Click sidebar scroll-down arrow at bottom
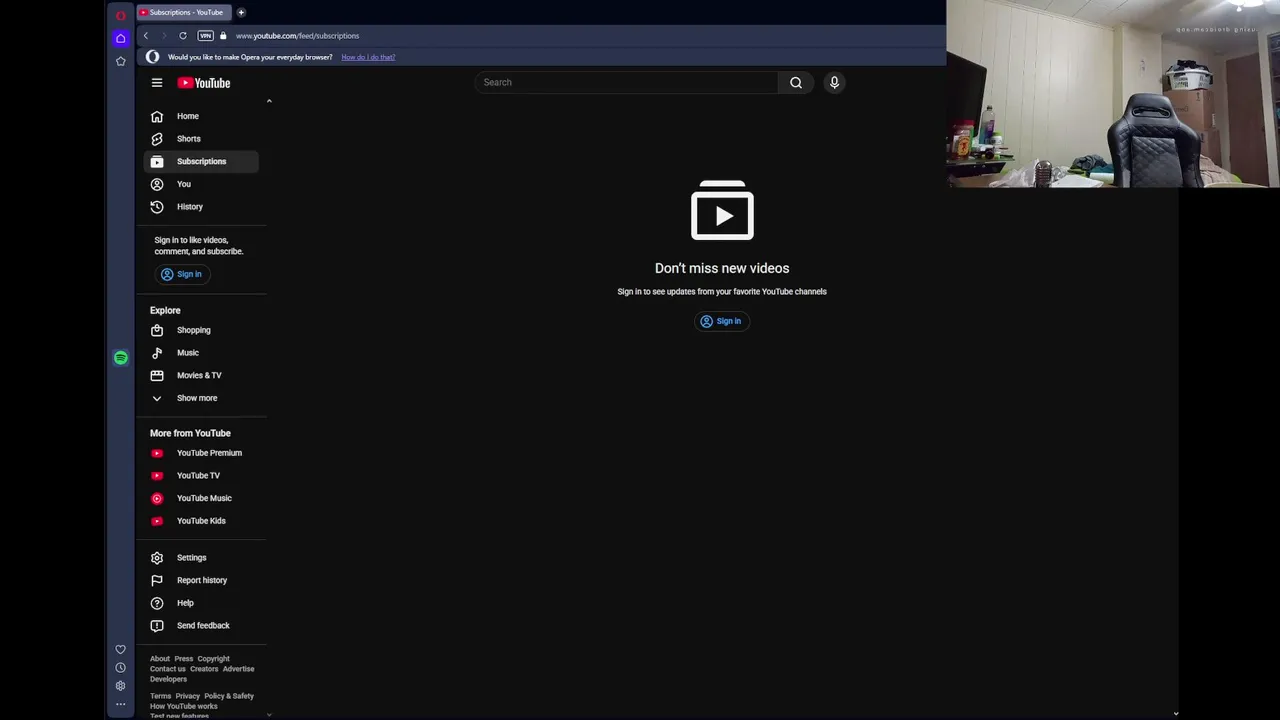The height and width of the screenshot is (720, 1280). tap(269, 715)
